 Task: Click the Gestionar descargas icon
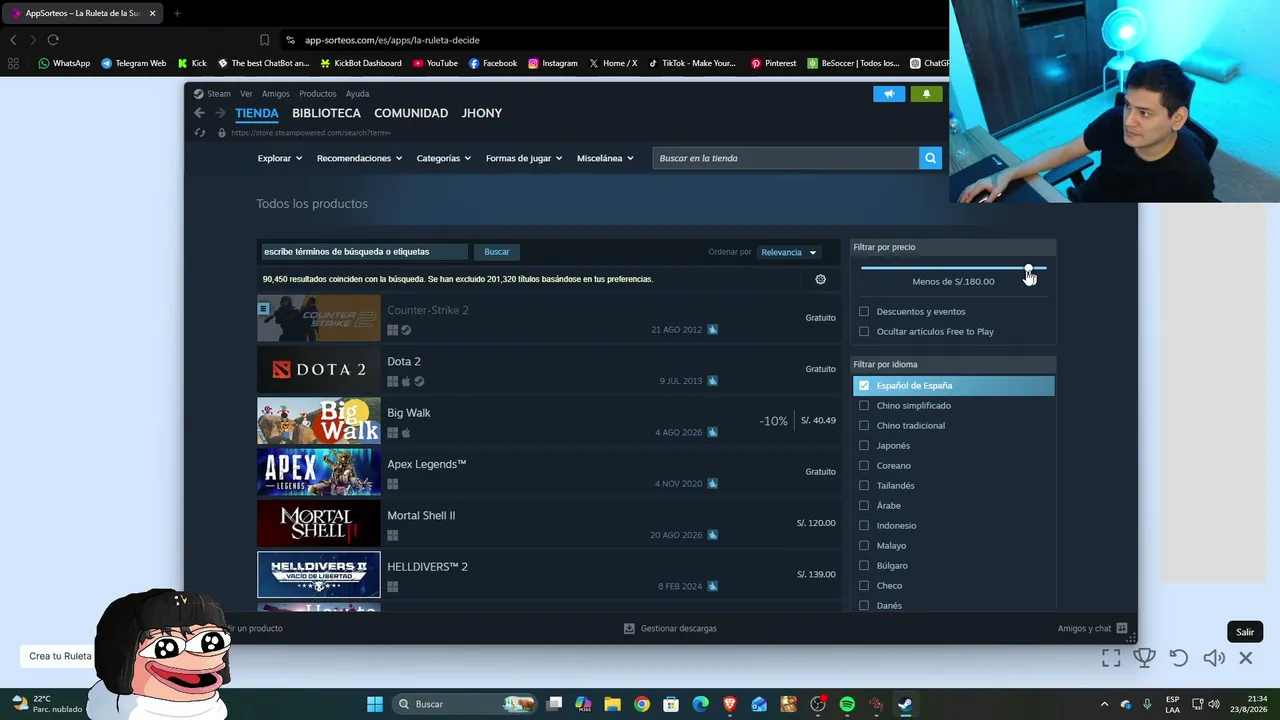[629, 628]
